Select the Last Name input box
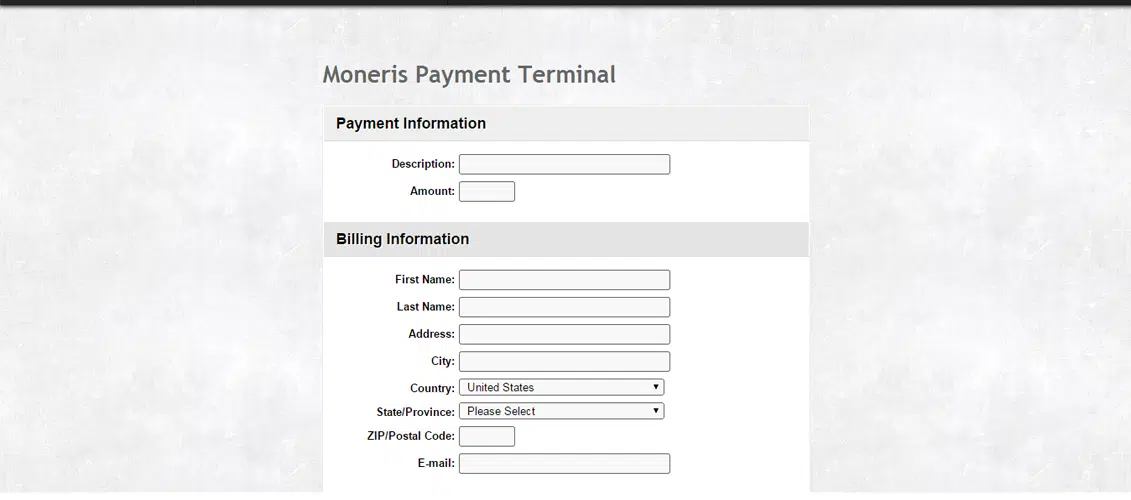The height and width of the screenshot is (500, 1131). coord(564,307)
